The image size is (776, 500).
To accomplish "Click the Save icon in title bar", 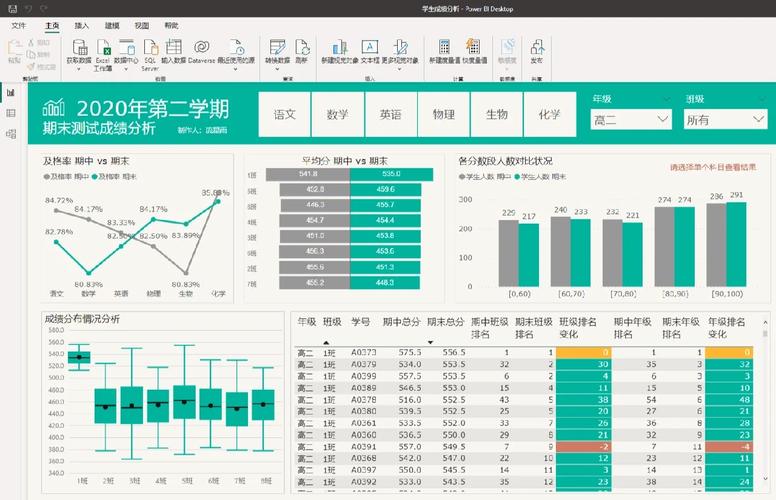I will coord(13,8).
